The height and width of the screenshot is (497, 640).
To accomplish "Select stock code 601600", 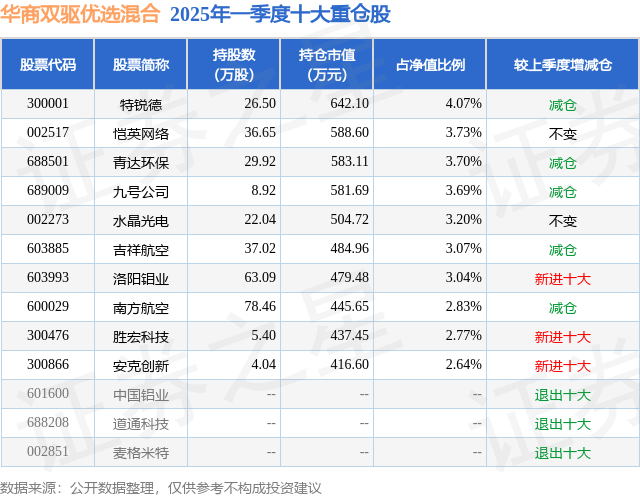I will 48,393.
